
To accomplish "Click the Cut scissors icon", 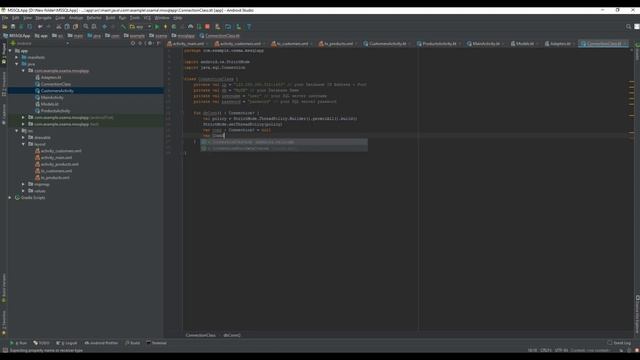I will point(59,27).
